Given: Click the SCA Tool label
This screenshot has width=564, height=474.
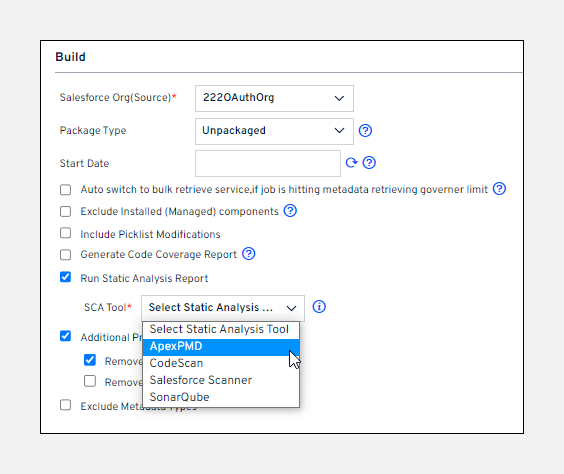Looking at the screenshot, I should 108,307.
